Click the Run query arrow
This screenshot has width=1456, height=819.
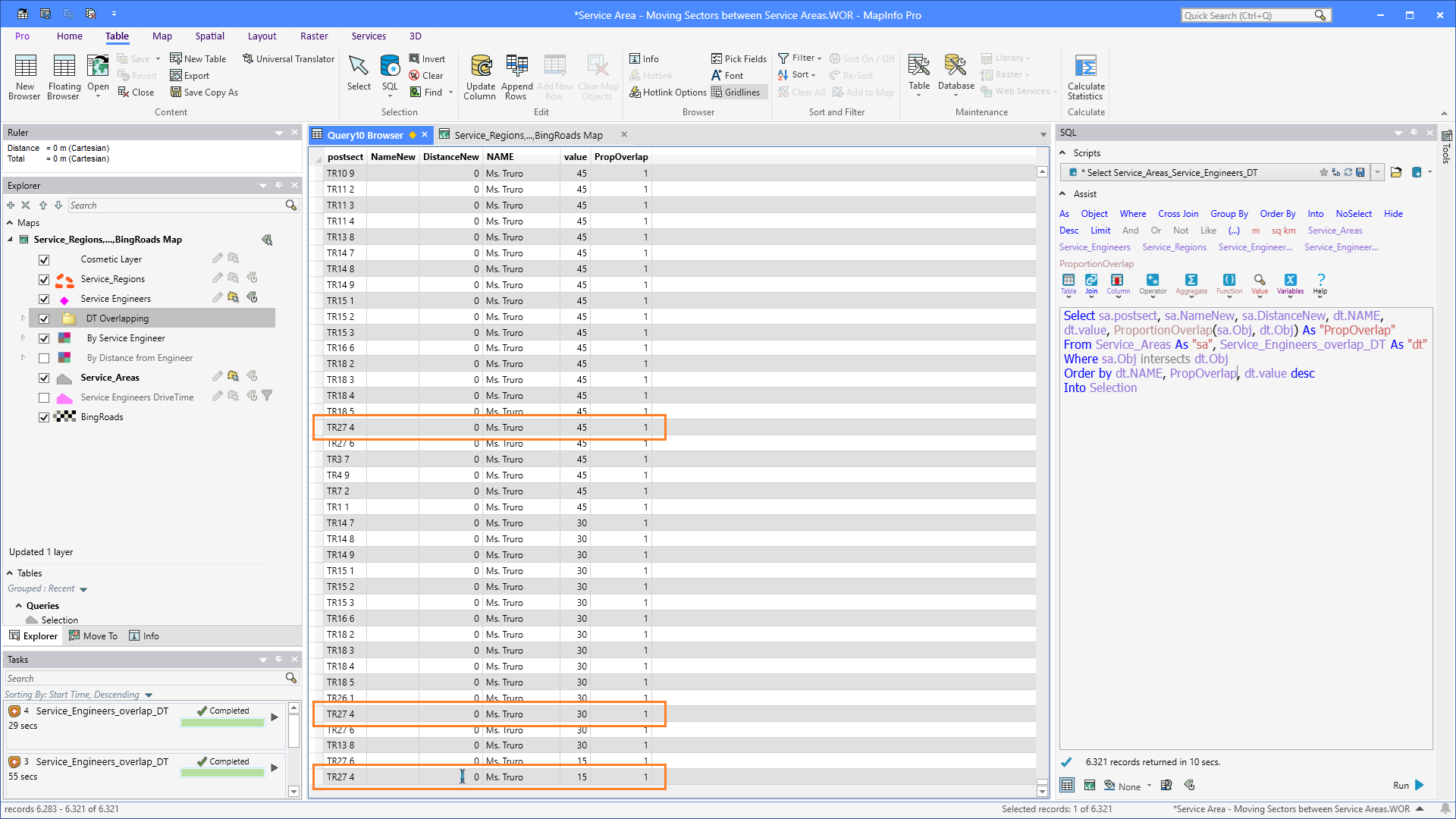pos(1419,785)
